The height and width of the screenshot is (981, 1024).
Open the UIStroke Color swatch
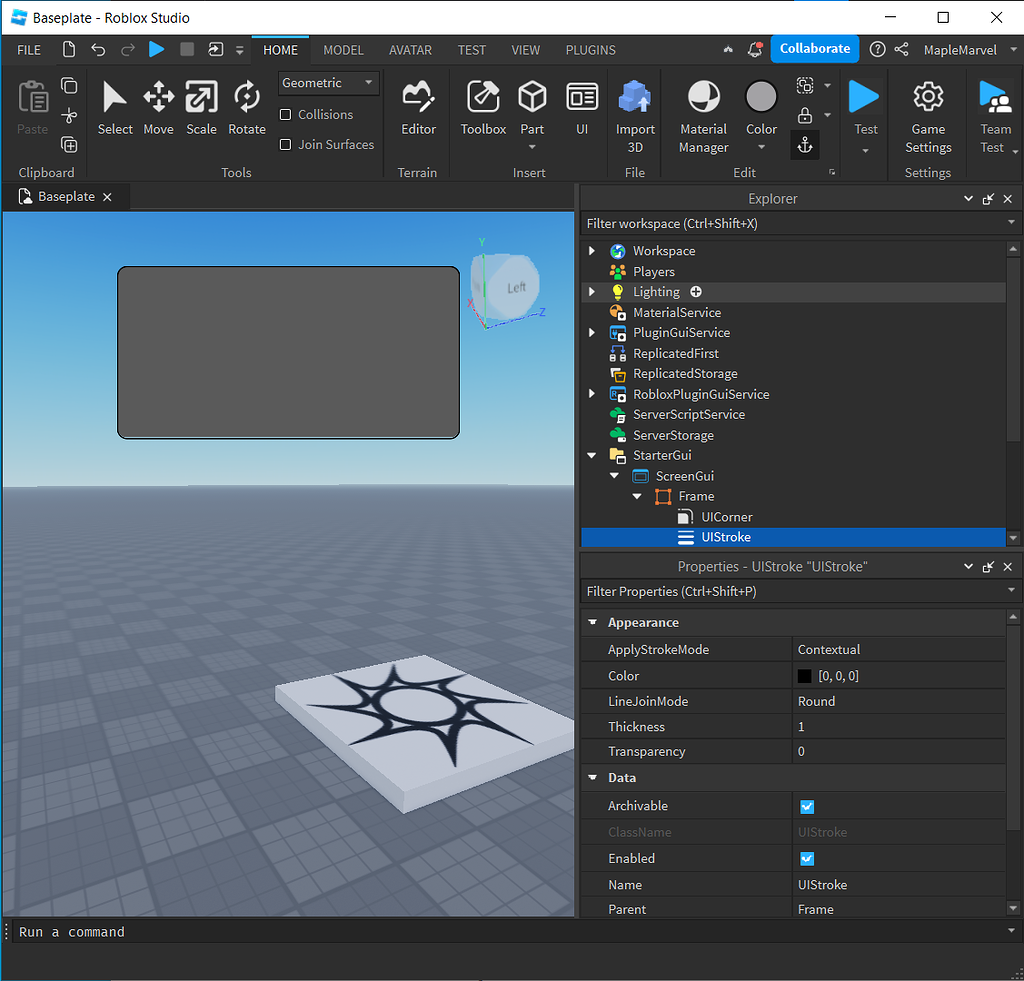(x=804, y=675)
